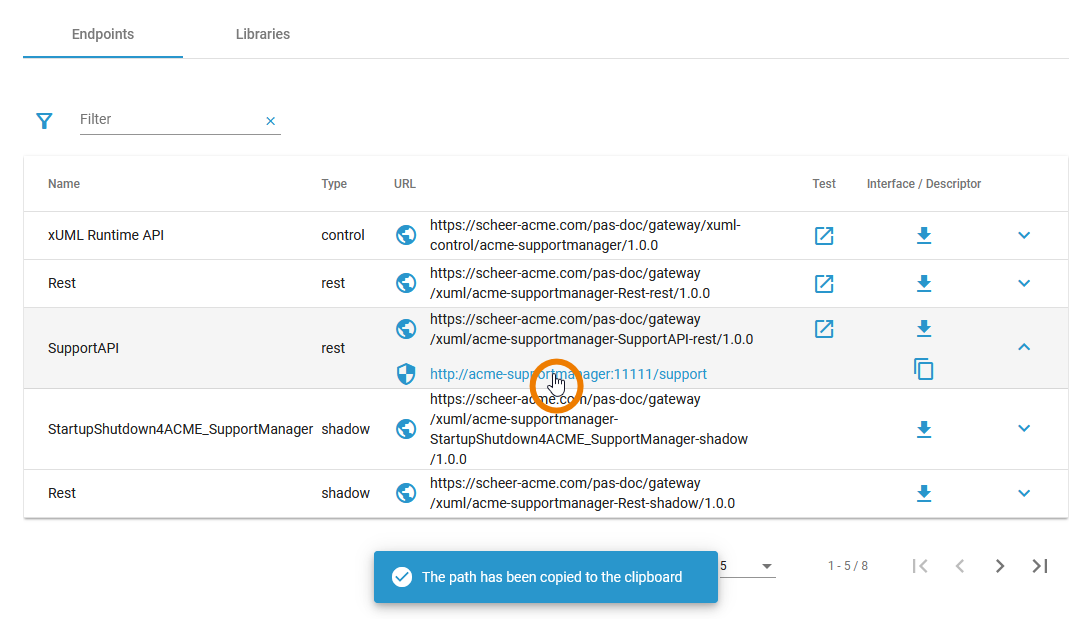Download descriptor for xUML Runtime API

[924, 236]
